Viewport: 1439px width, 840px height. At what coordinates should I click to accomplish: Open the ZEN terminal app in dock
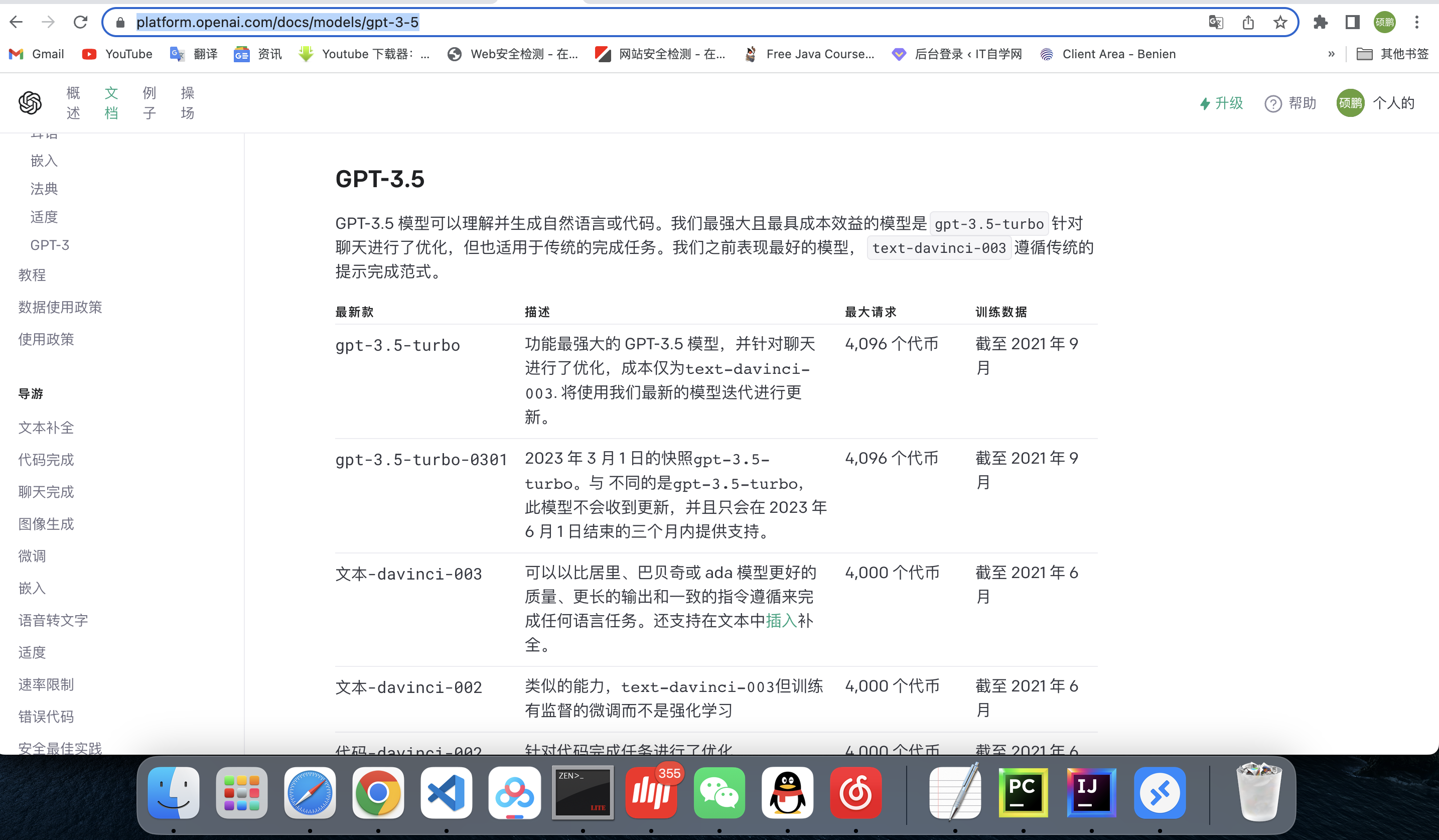point(583,793)
